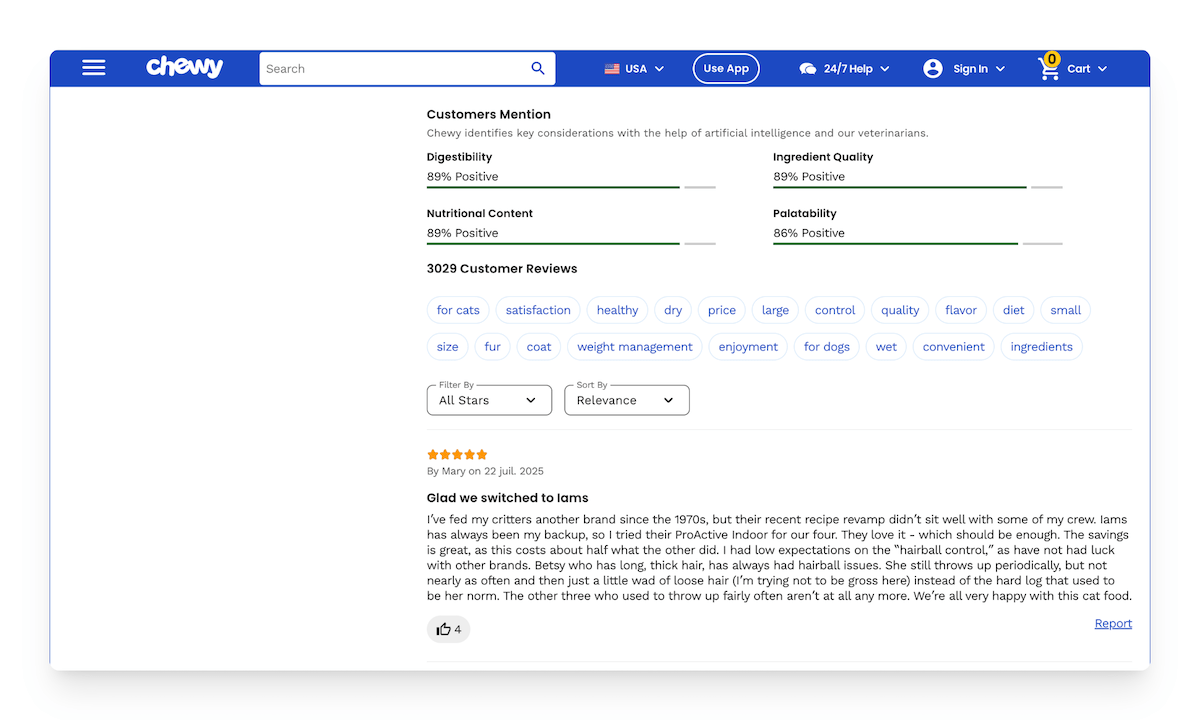The image size is (1200, 720).
Task: Click the 'Glad we switched to Iams' title
Action: tap(508, 498)
